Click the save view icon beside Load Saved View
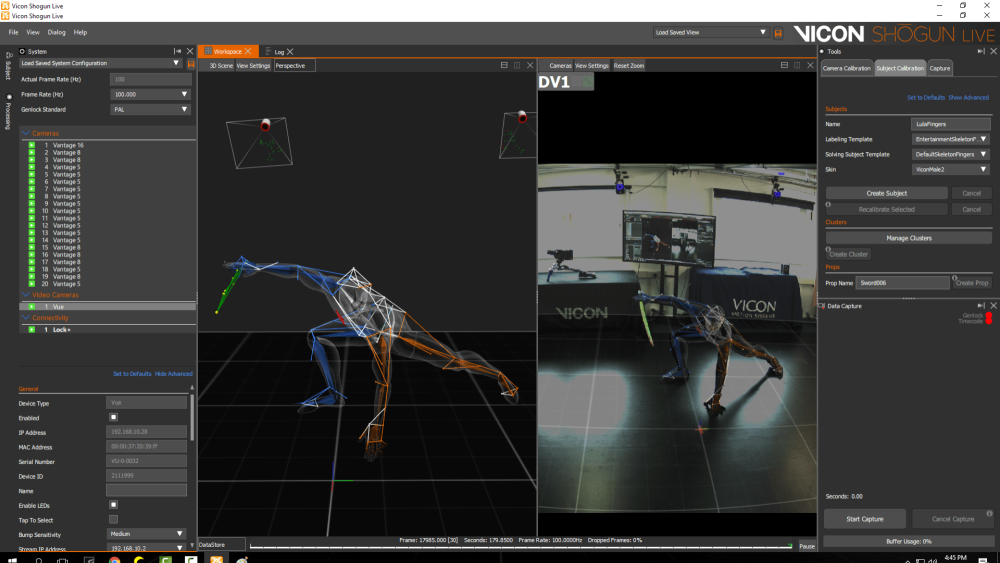The image size is (1000, 563). (778, 33)
